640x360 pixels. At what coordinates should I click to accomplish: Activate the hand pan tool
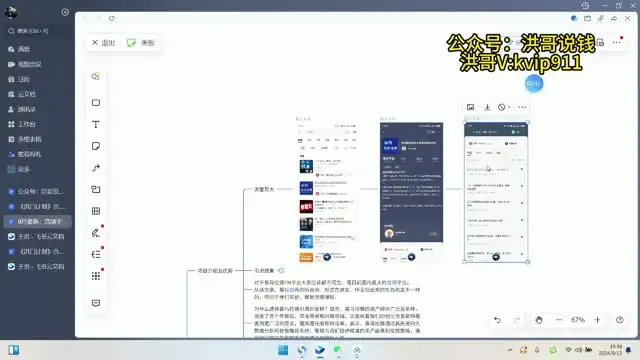(539, 320)
